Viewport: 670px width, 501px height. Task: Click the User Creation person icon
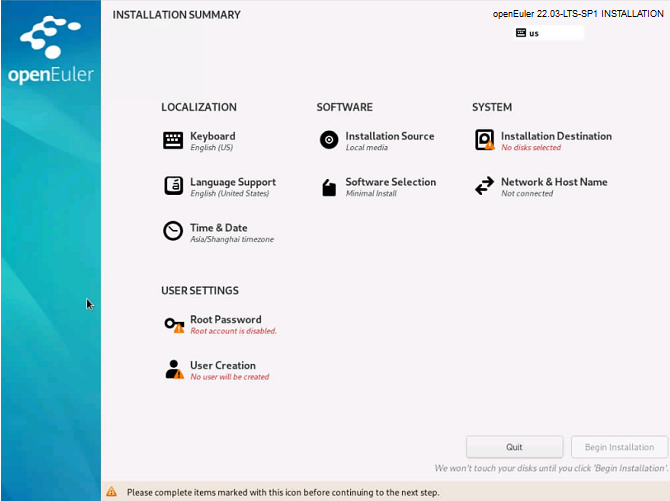pyautogui.click(x=174, y=370)
